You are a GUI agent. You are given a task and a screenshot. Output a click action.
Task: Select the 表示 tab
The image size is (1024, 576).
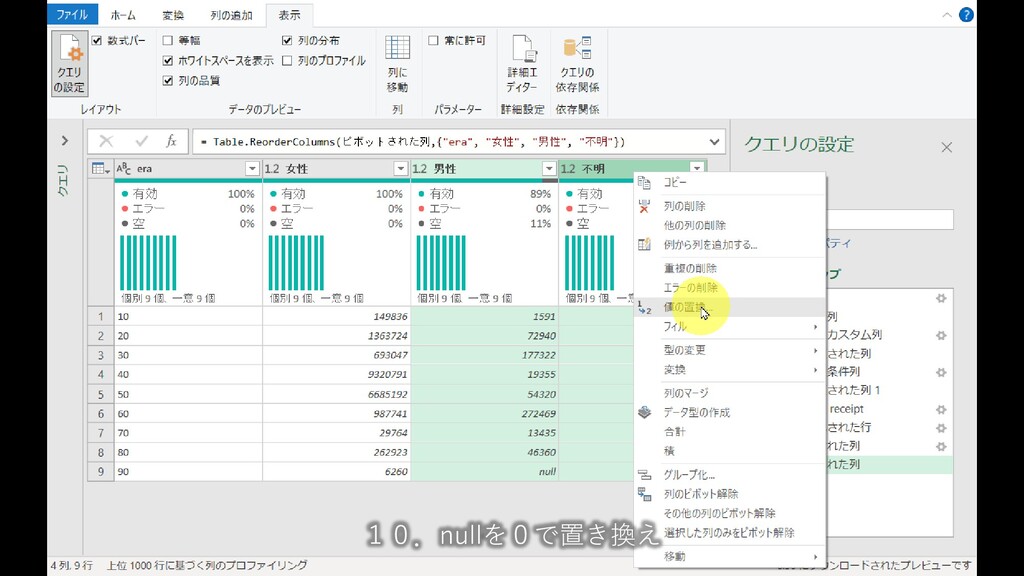[289, 15]
